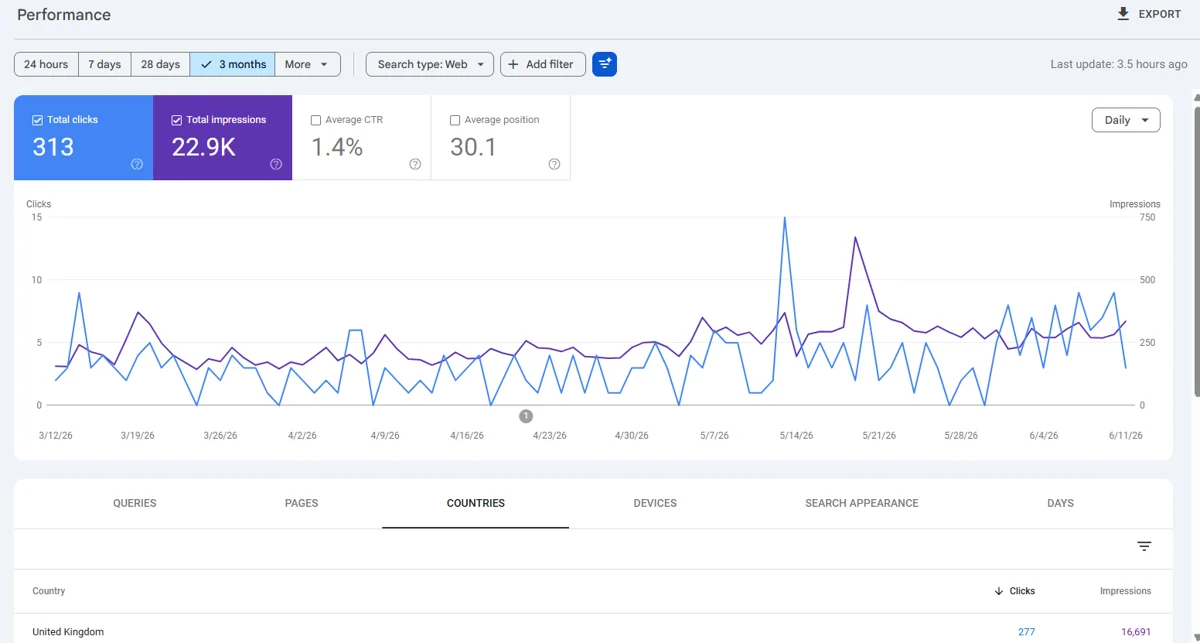Toggle the Total impressions checkbox

tap(176, 120)
